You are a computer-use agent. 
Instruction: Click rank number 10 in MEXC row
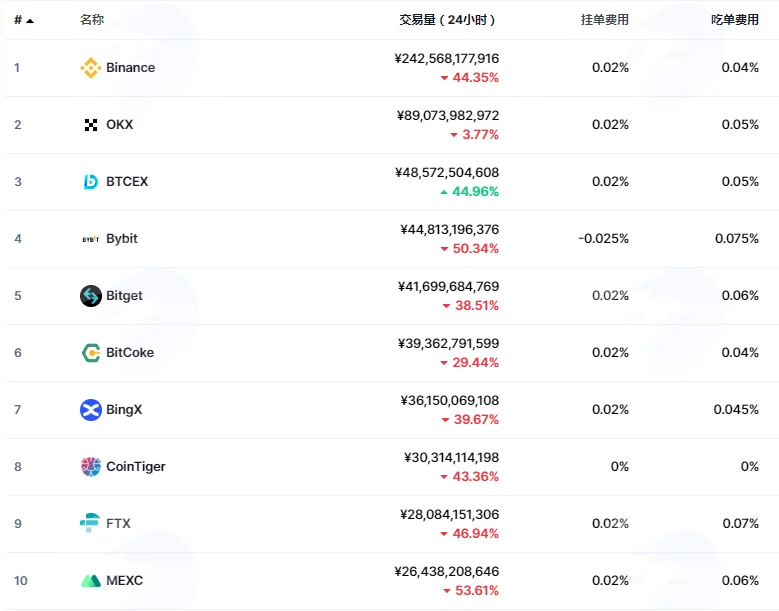coord(21,581)
